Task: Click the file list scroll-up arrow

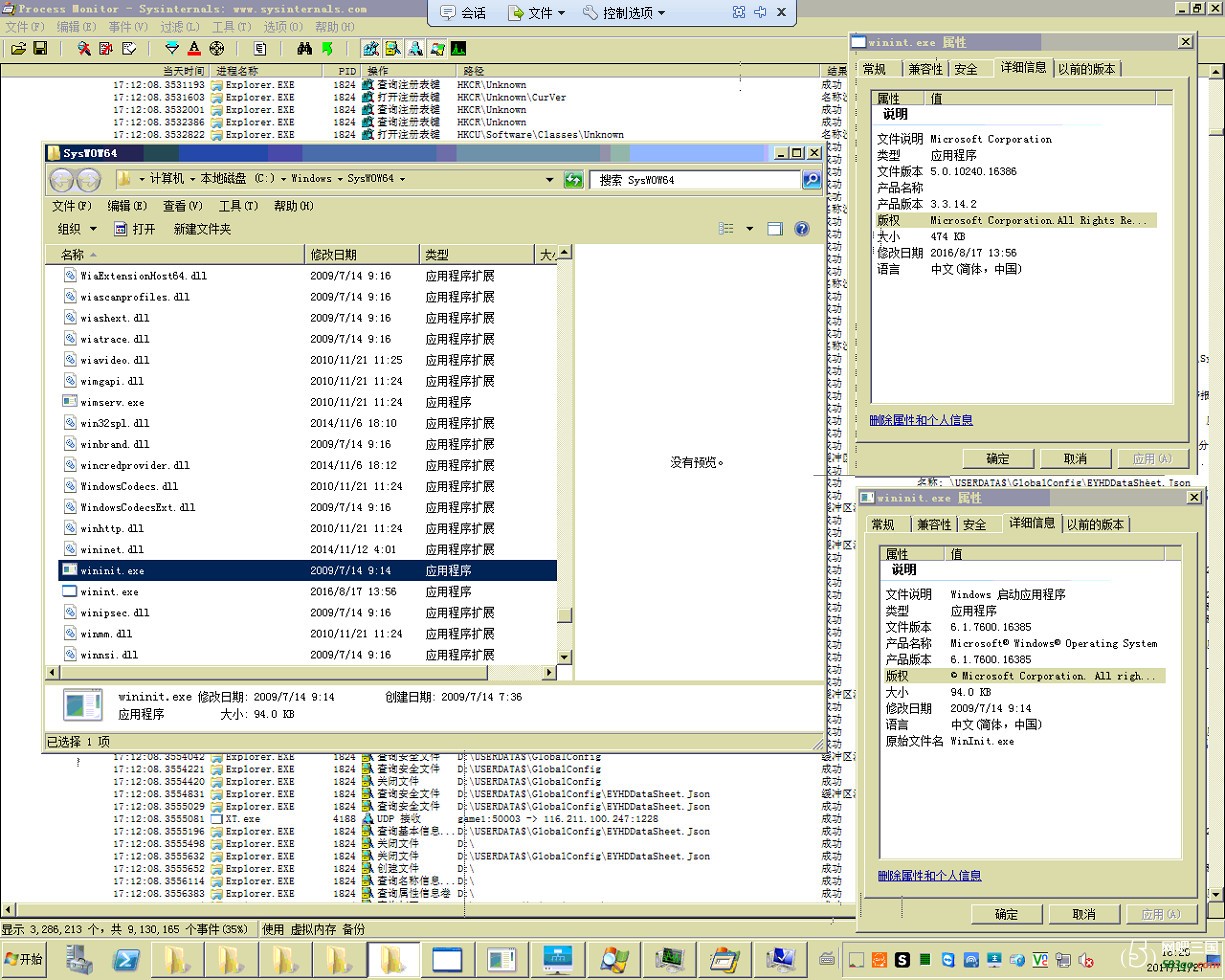Action: (565, 251)
